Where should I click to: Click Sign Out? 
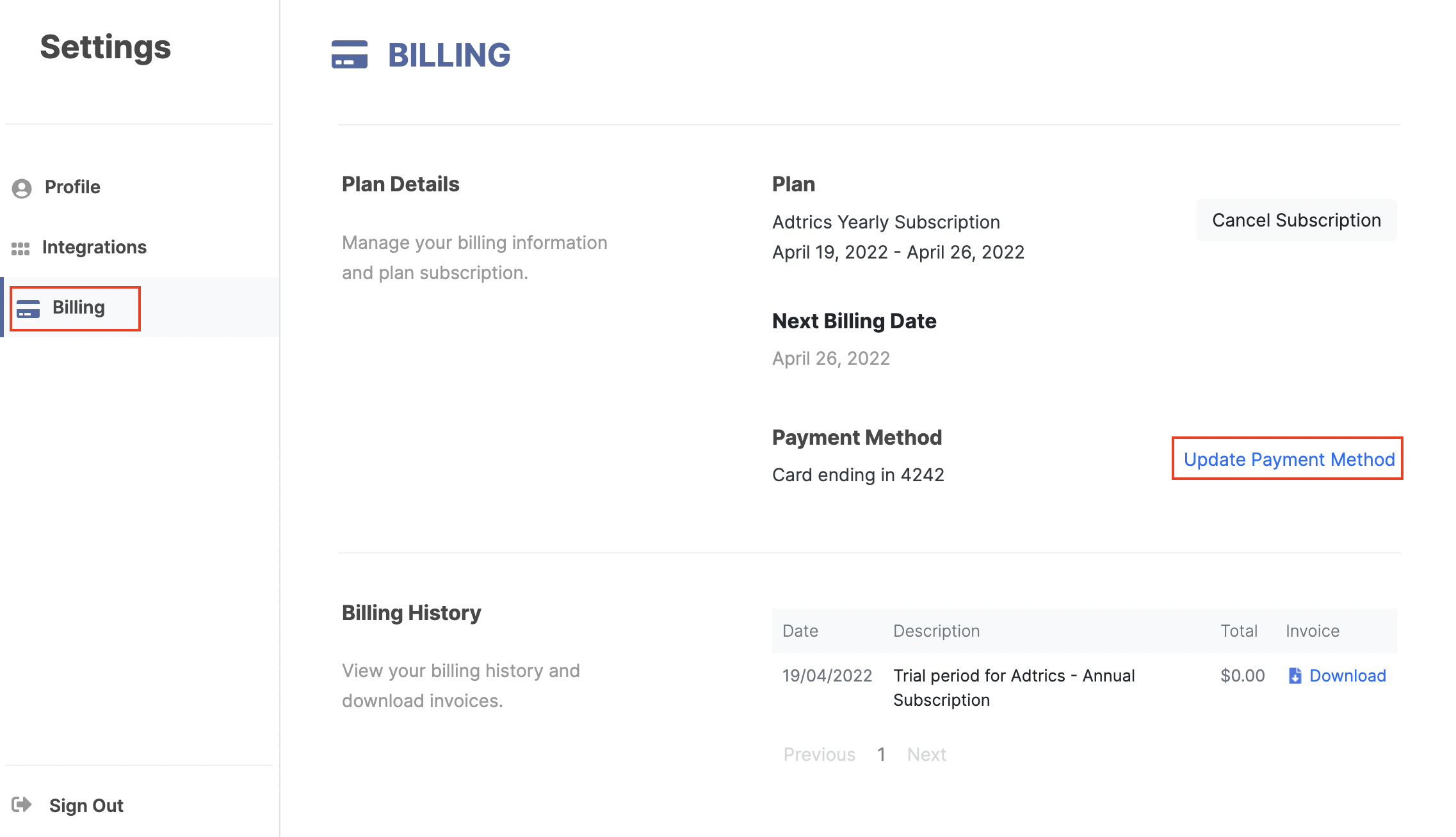click(86, 806)
